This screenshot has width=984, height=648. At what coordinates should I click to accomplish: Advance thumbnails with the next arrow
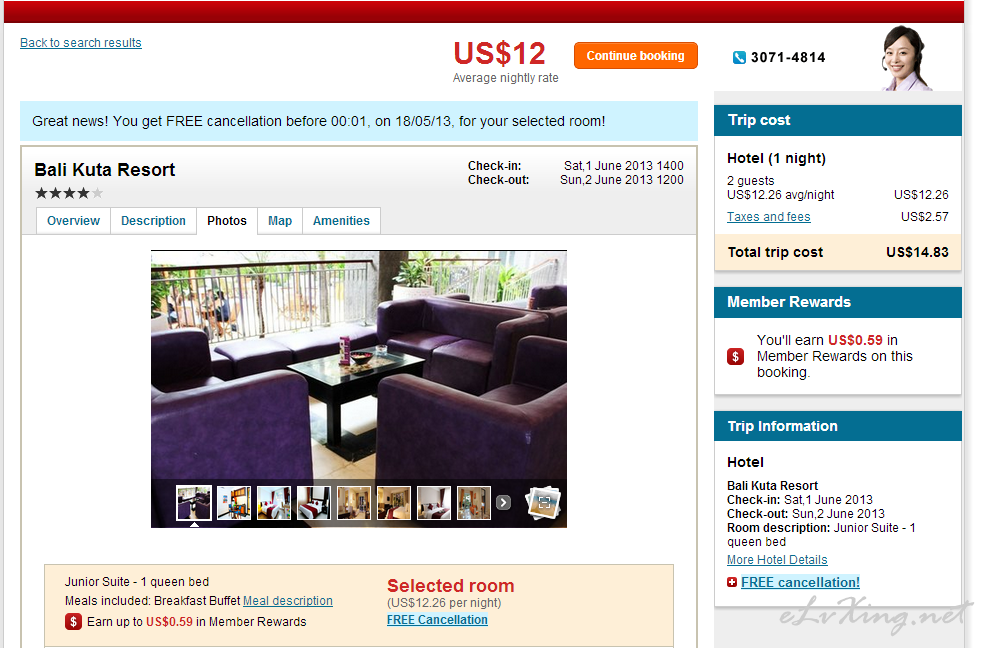point(503,502)
